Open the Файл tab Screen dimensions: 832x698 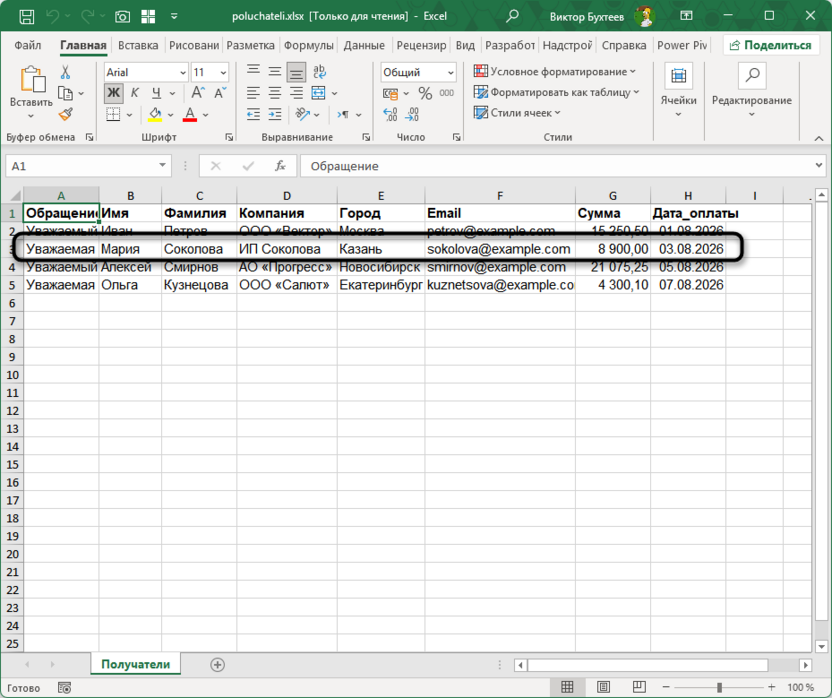(28, 46)
